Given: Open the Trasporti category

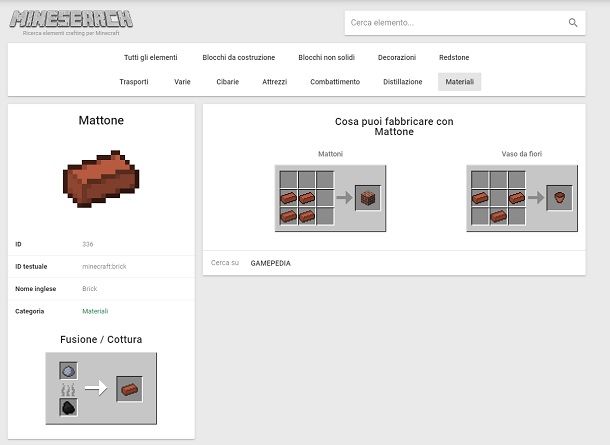Looking at the screenshot, I should [134, 82].
